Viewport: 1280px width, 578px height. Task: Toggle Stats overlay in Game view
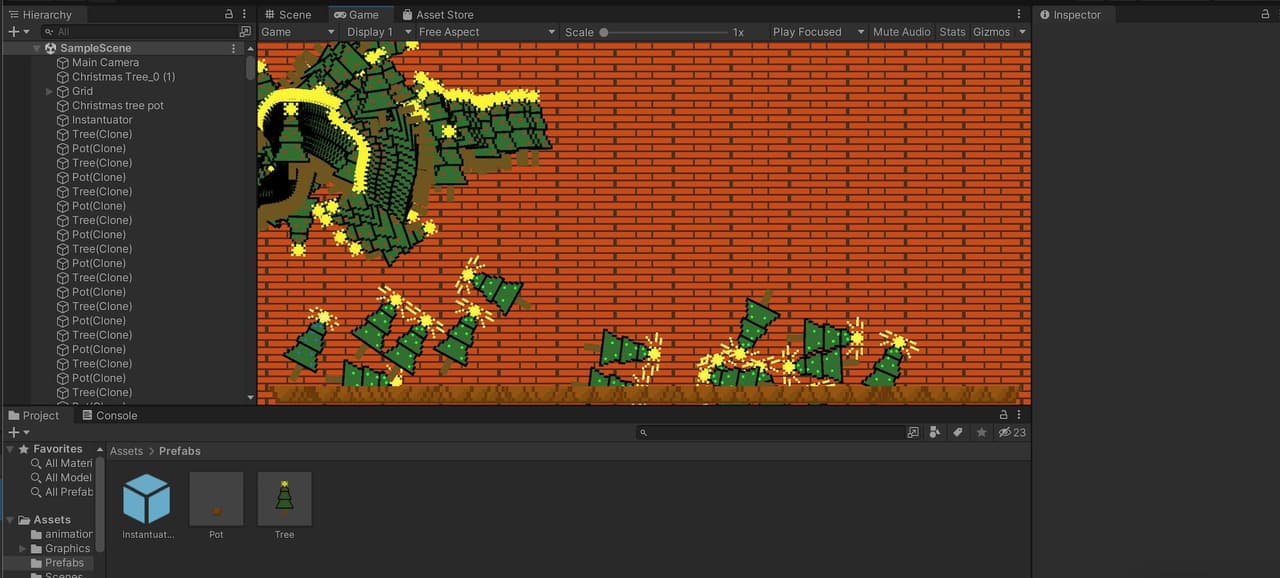952,32
